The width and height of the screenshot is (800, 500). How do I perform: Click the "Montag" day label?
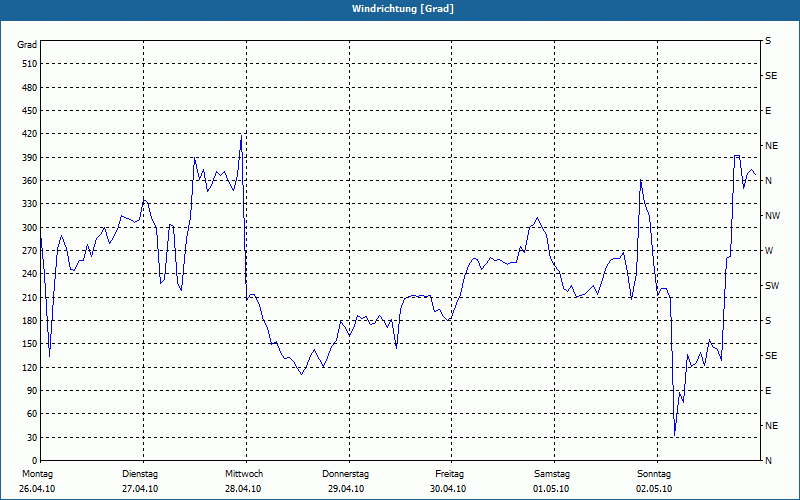[x=38, y=474]
